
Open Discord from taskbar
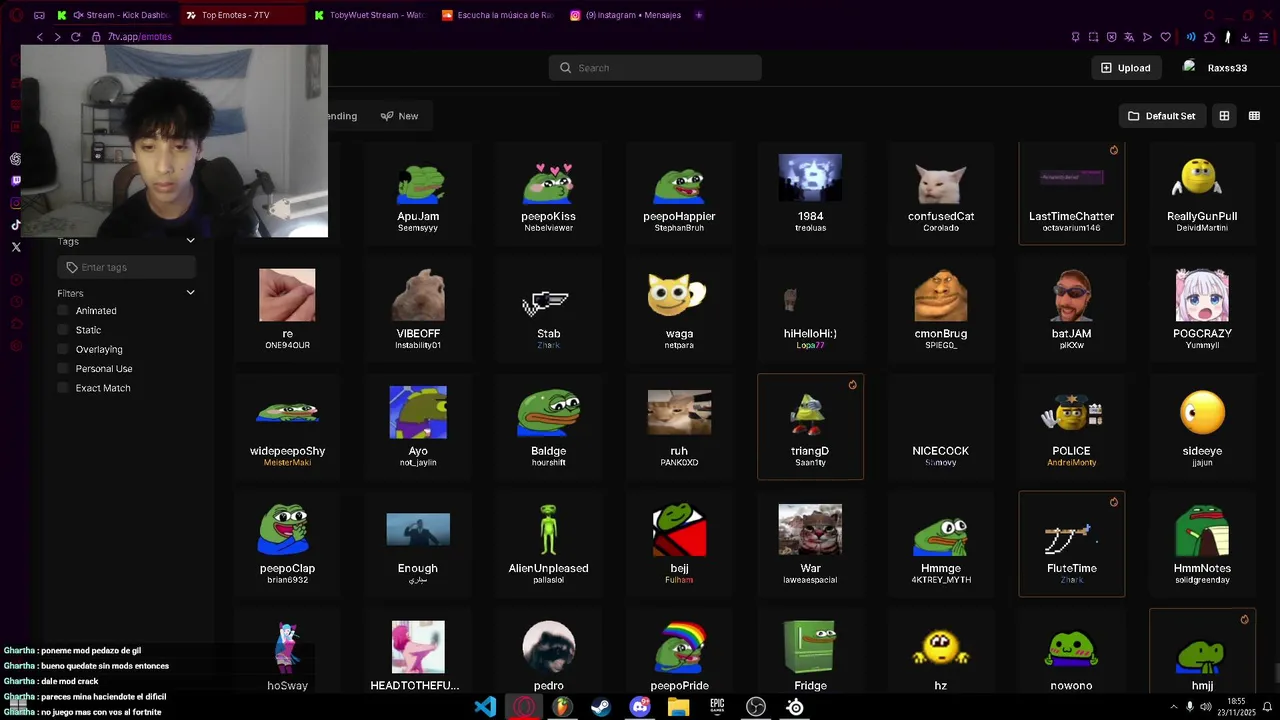[x=640, y=707]
